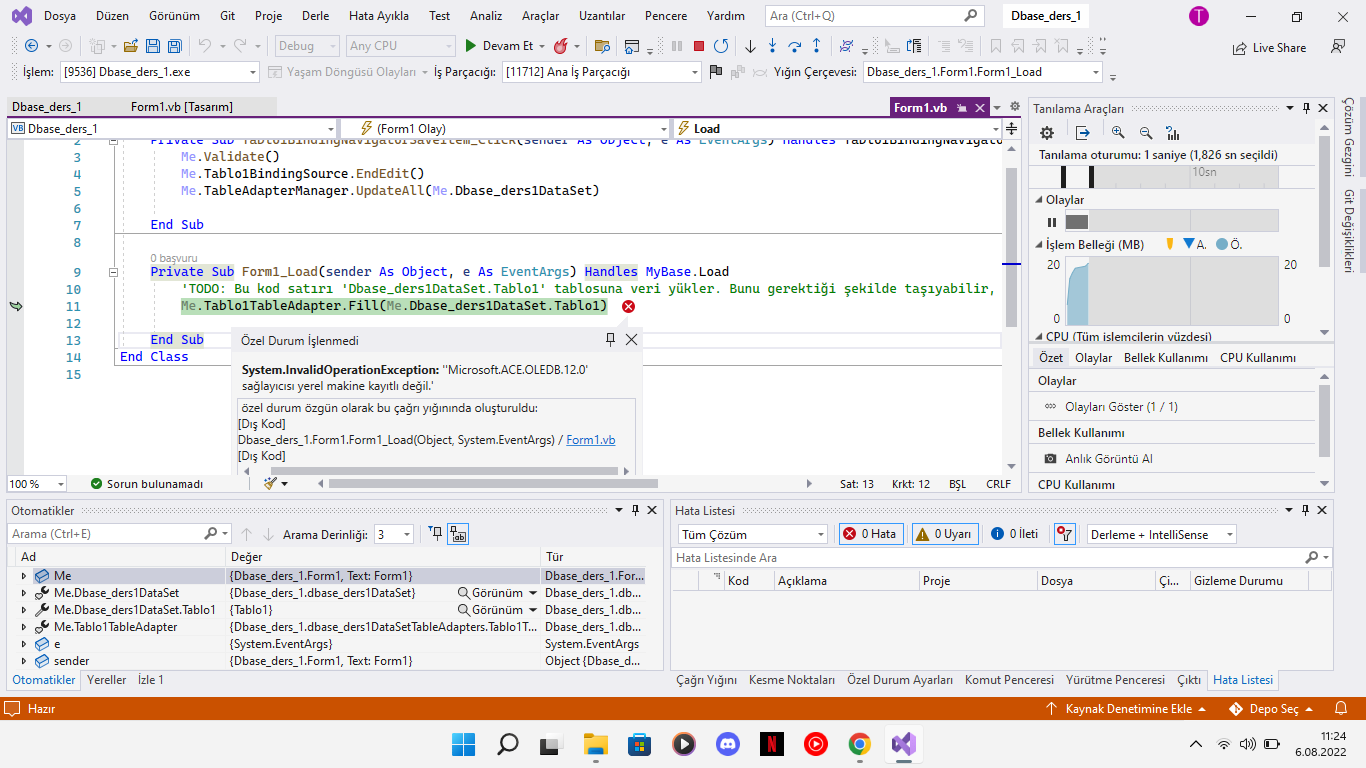Switch to the Çağrı Yığını tab
The height and width of the screenshot is (768, 1366).
coord(706,680)
